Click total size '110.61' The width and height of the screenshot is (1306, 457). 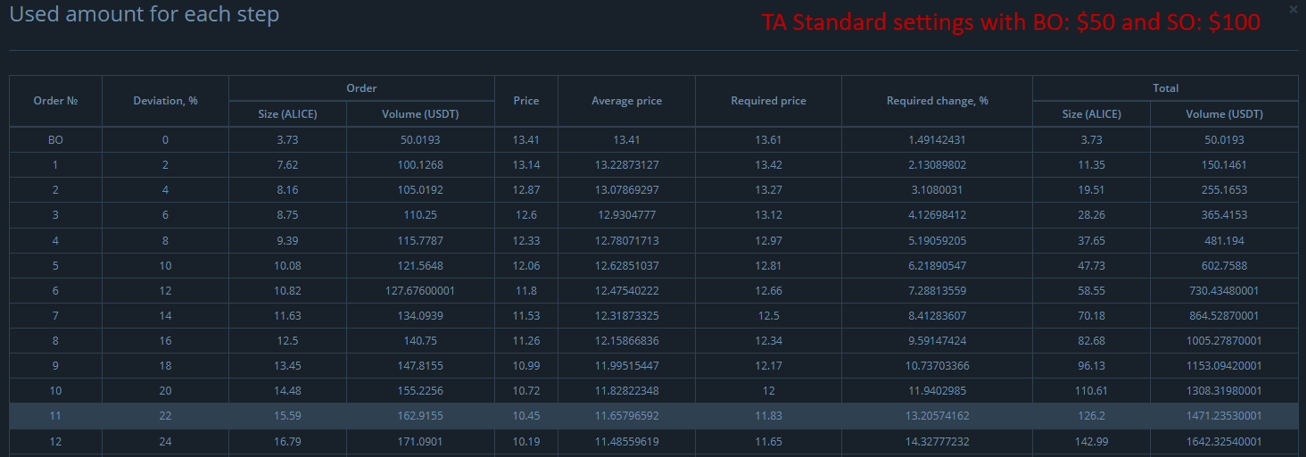tap(1091, 390)
